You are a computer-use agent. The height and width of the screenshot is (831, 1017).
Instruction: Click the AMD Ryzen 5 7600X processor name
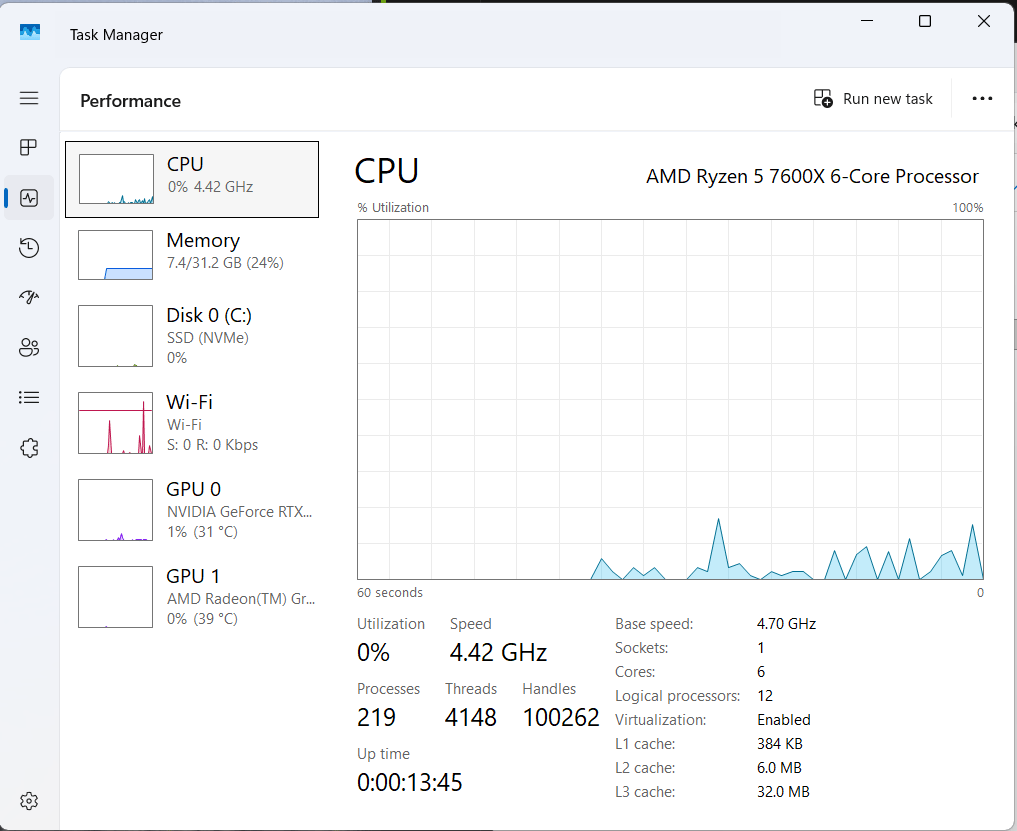[812, 176]
